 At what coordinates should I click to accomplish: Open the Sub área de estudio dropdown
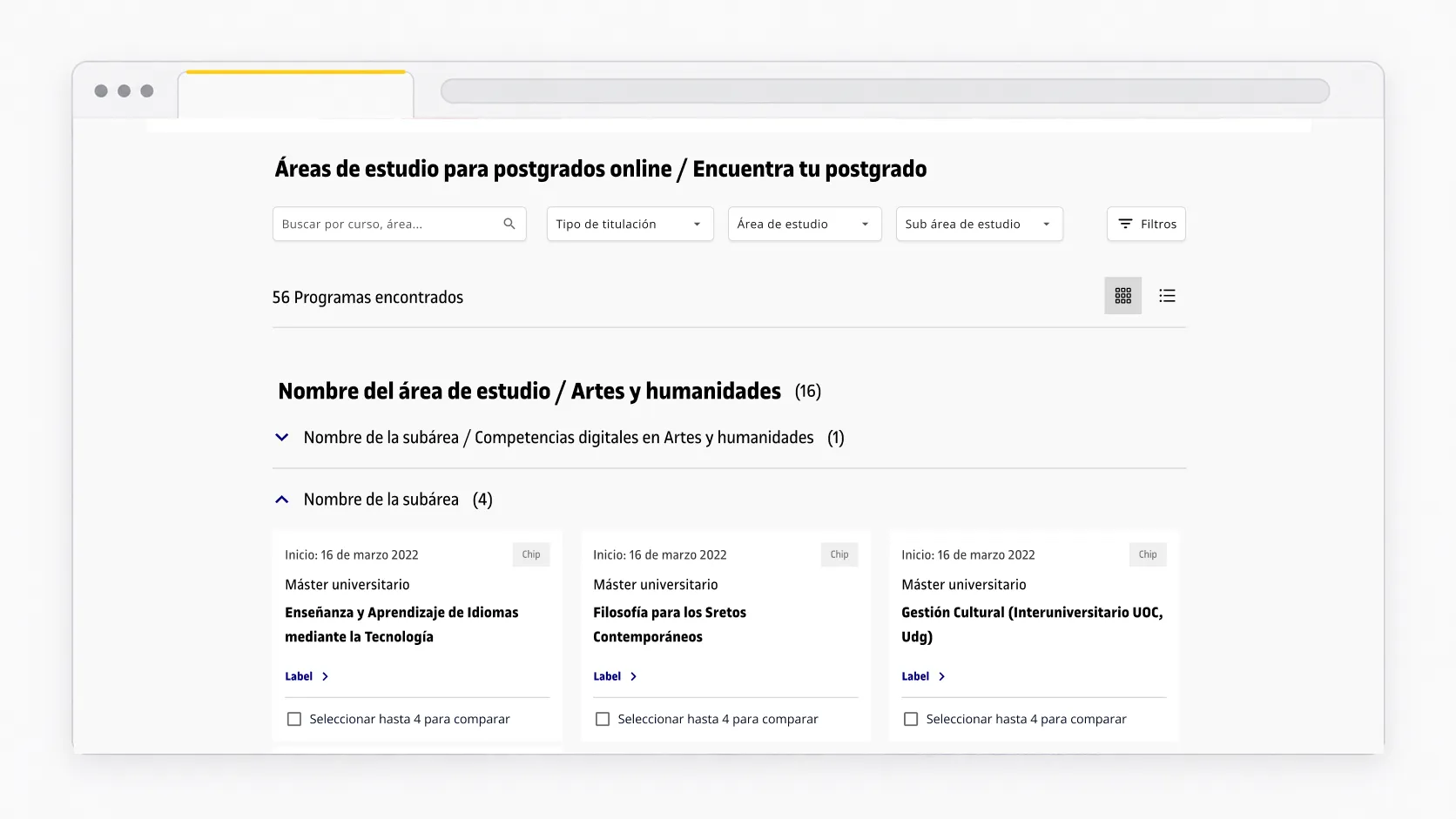pyautogui.click(x=980, y=224)
